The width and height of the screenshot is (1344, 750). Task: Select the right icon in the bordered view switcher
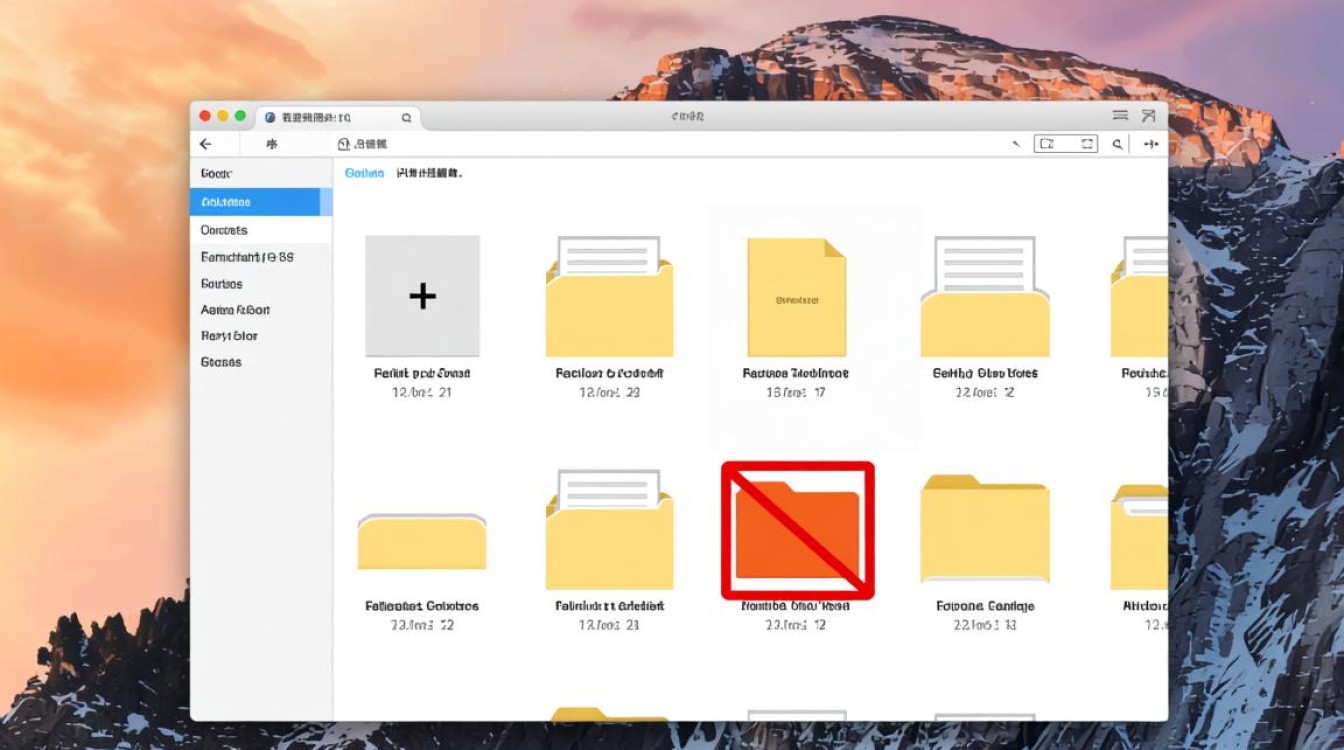pyautogui.click(x=1087, y=144)
